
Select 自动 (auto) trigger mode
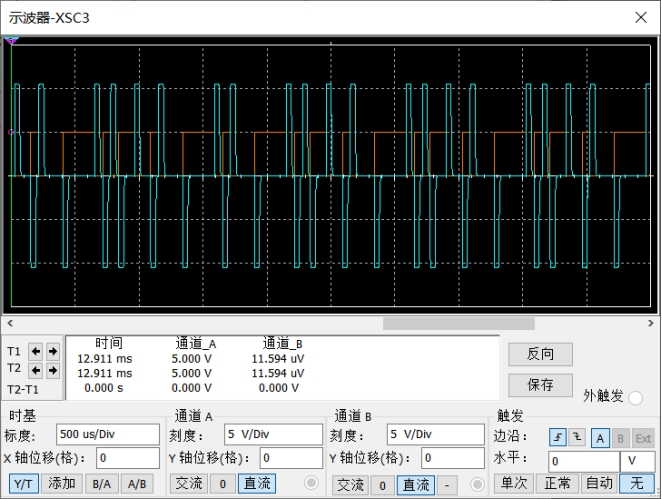[x=599, y=483]
